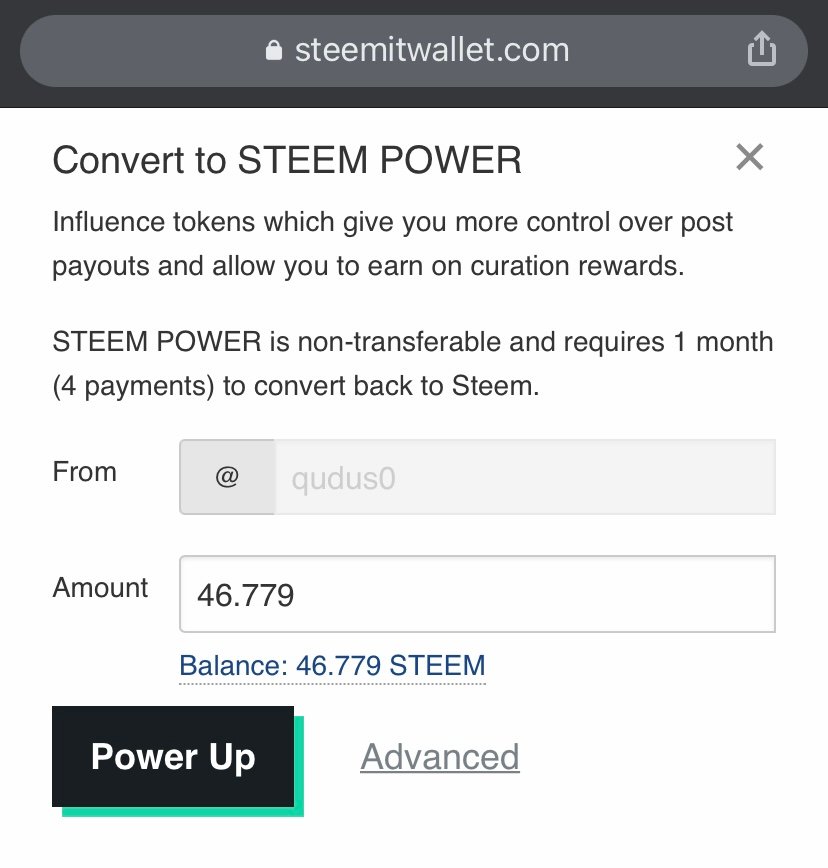Image resolution: width=828 pixels, height=868 pixels.
Task: Open the Advanced link
Action: click(440, 756)
